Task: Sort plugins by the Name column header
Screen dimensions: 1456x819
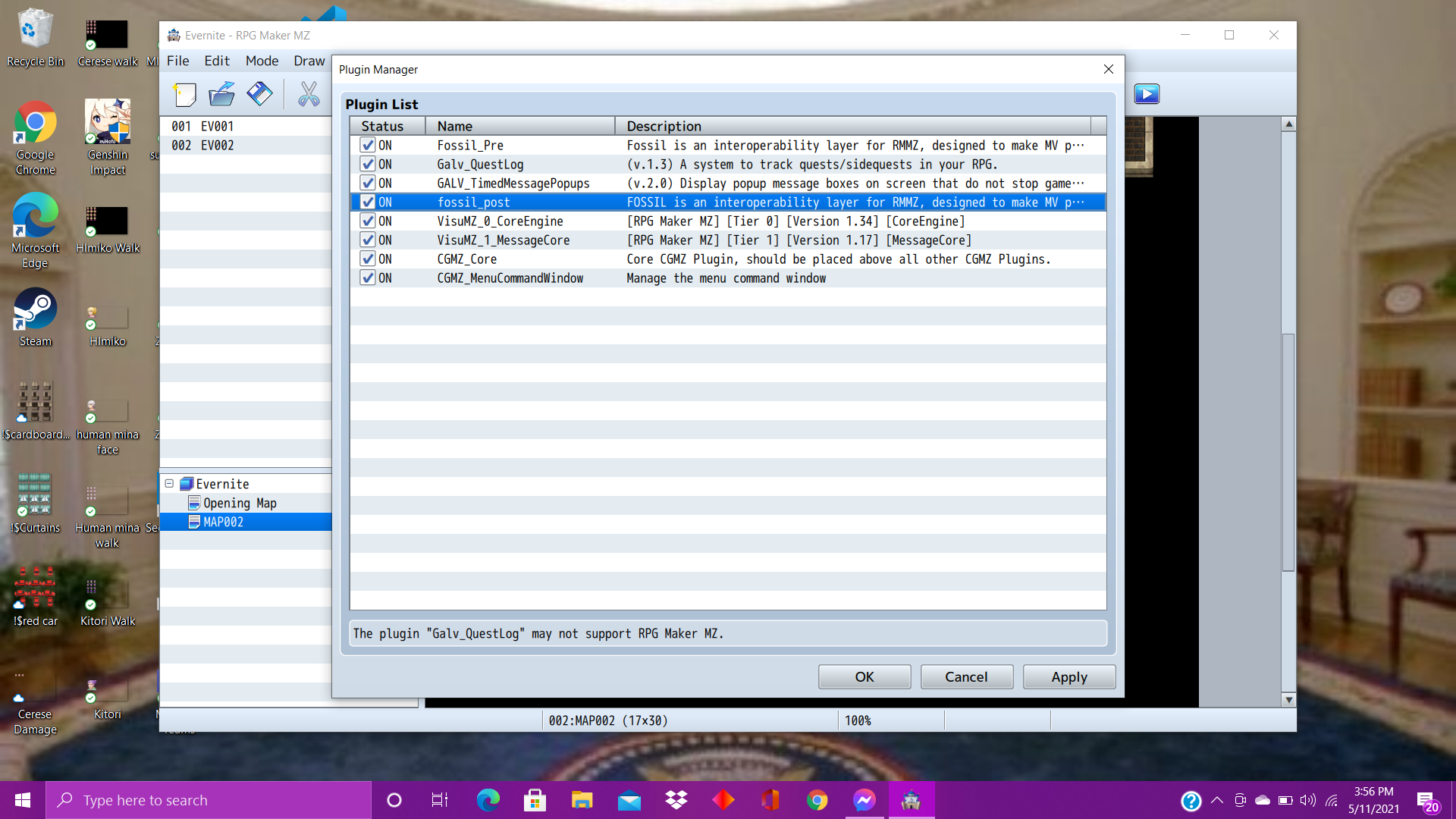Action: point(520,126)
